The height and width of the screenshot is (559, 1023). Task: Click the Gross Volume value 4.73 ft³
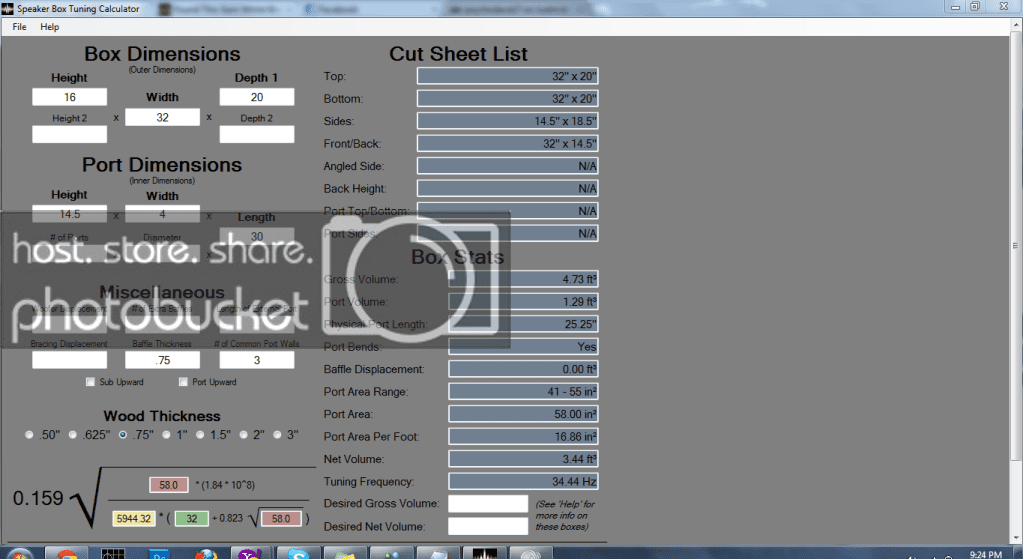(523, 279)
